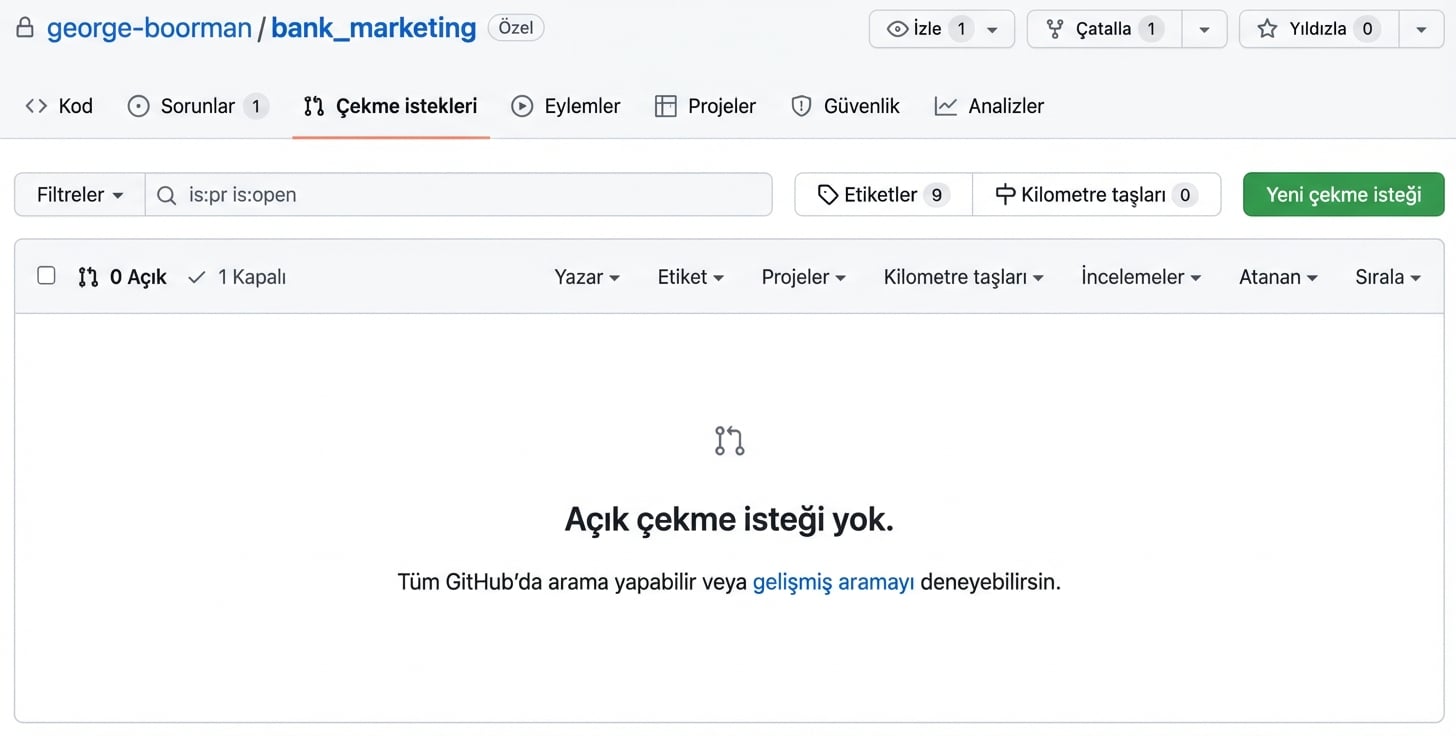Open Projeler via table icon
This screenshot has width=1456, height=736.
(x=665, y=105)
